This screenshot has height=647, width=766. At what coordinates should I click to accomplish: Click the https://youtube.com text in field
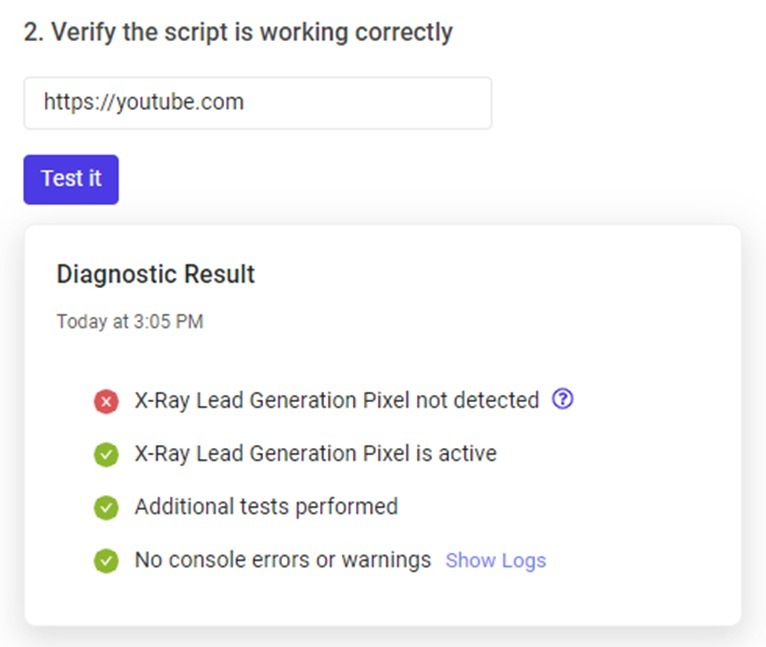tap(143, 102)
